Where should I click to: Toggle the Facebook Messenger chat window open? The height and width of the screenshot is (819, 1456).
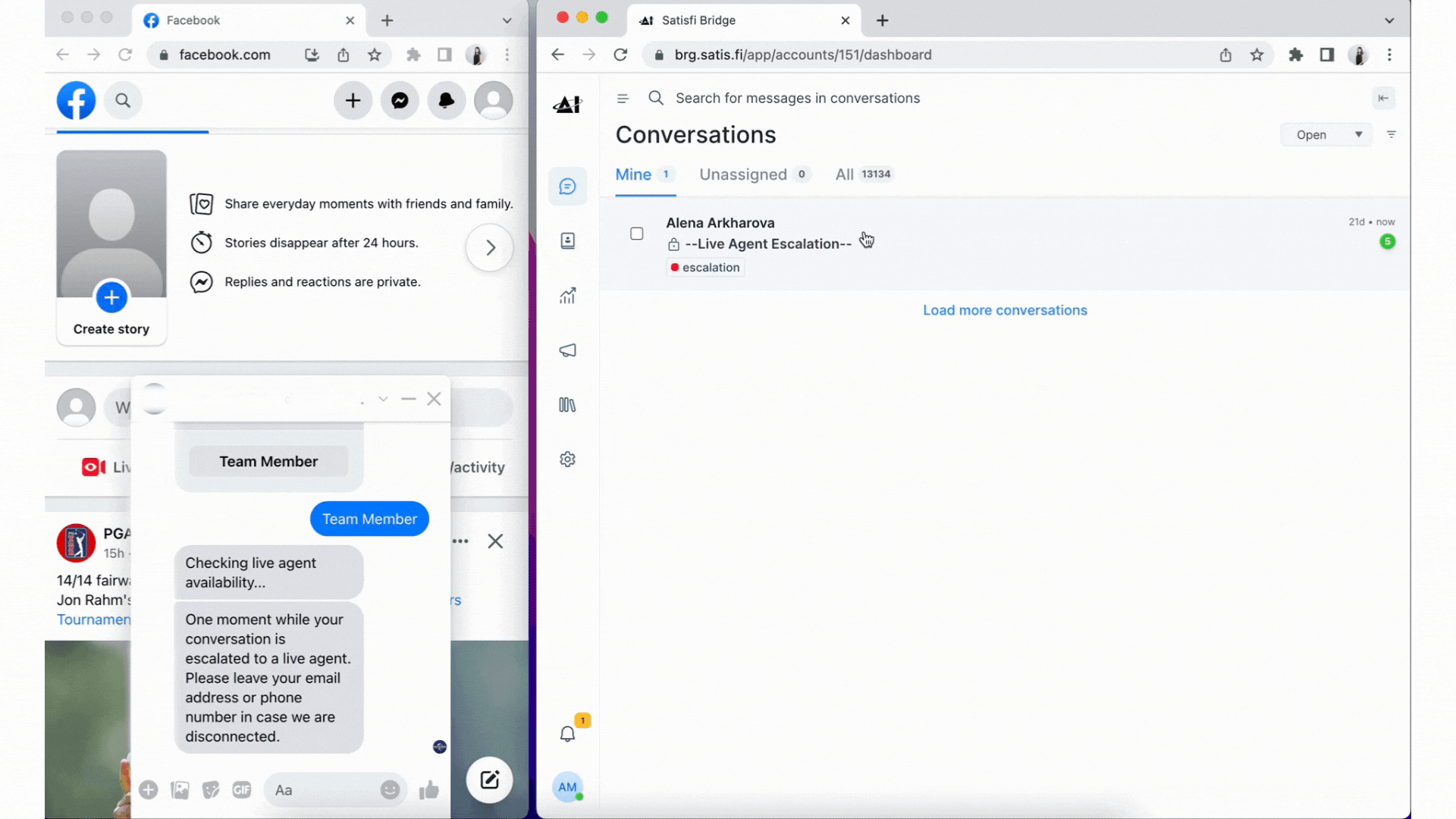(383, 399)
